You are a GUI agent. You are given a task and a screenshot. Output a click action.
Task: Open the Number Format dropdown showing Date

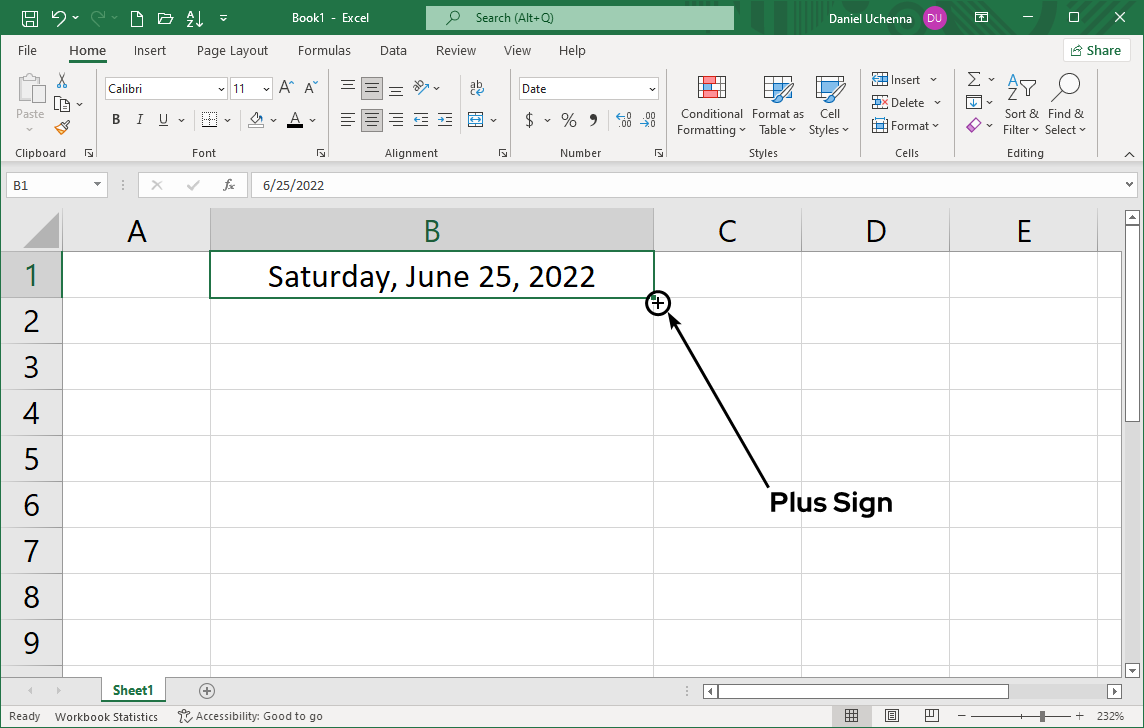[x=652, y=89]
